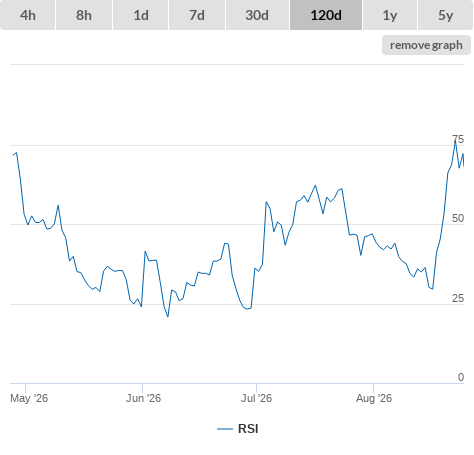Open the 7d time range tab

pos(197,15)
